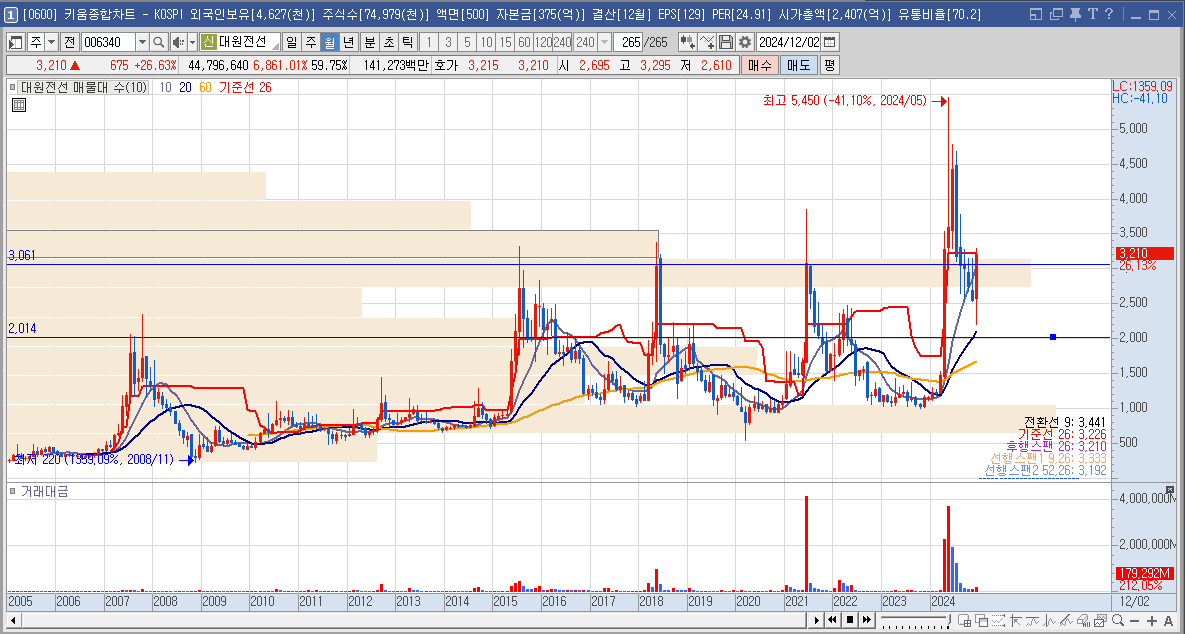Select the 15 interval button
The width and height of the screenshot is (1185, 634).
click(x=505, y=42)
